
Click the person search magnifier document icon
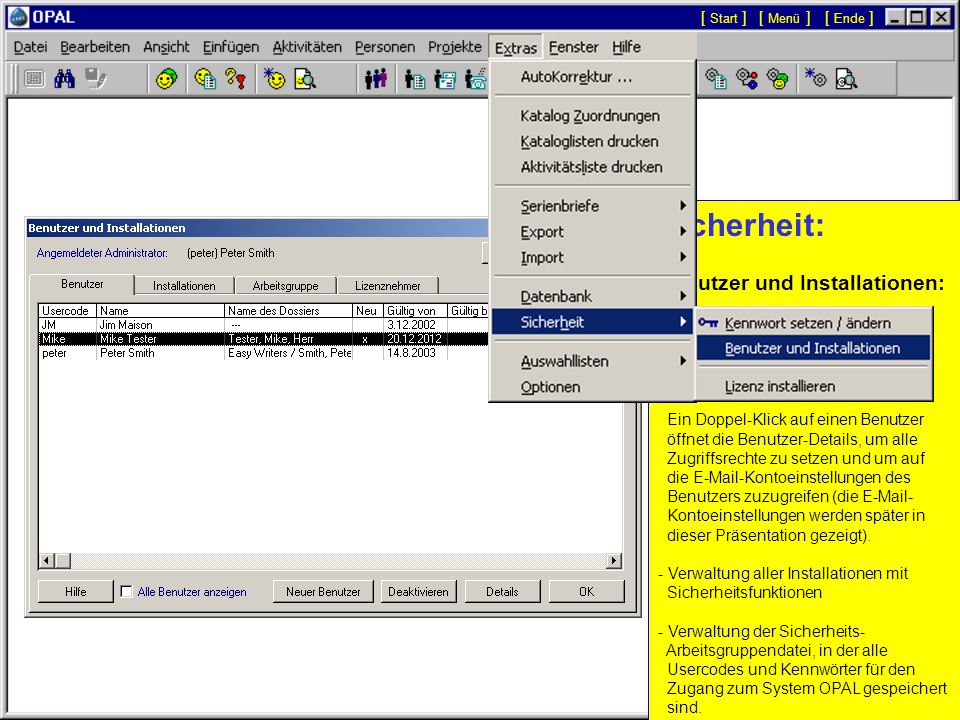point(305,78)
